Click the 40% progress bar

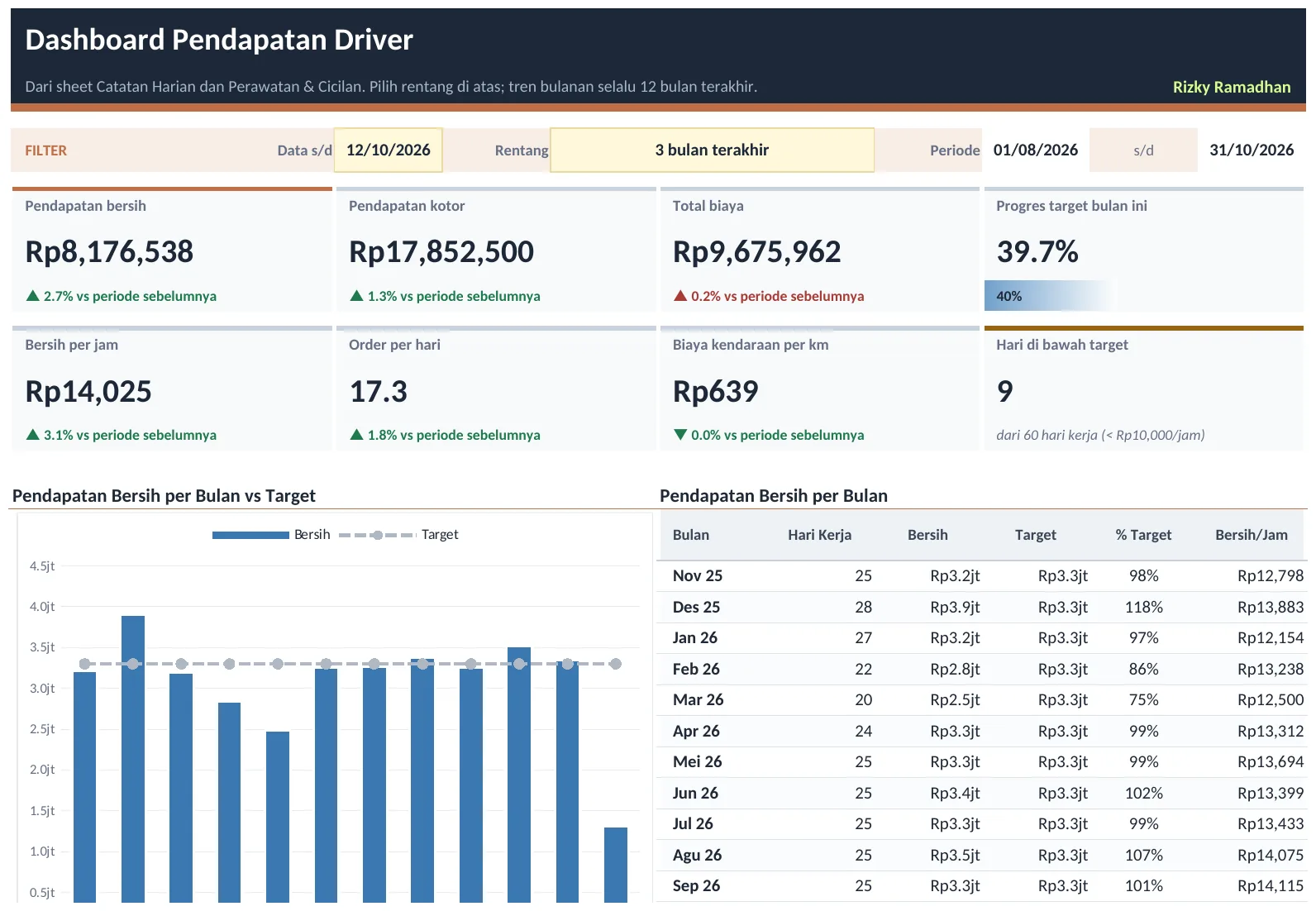[x=1050, y=296]
